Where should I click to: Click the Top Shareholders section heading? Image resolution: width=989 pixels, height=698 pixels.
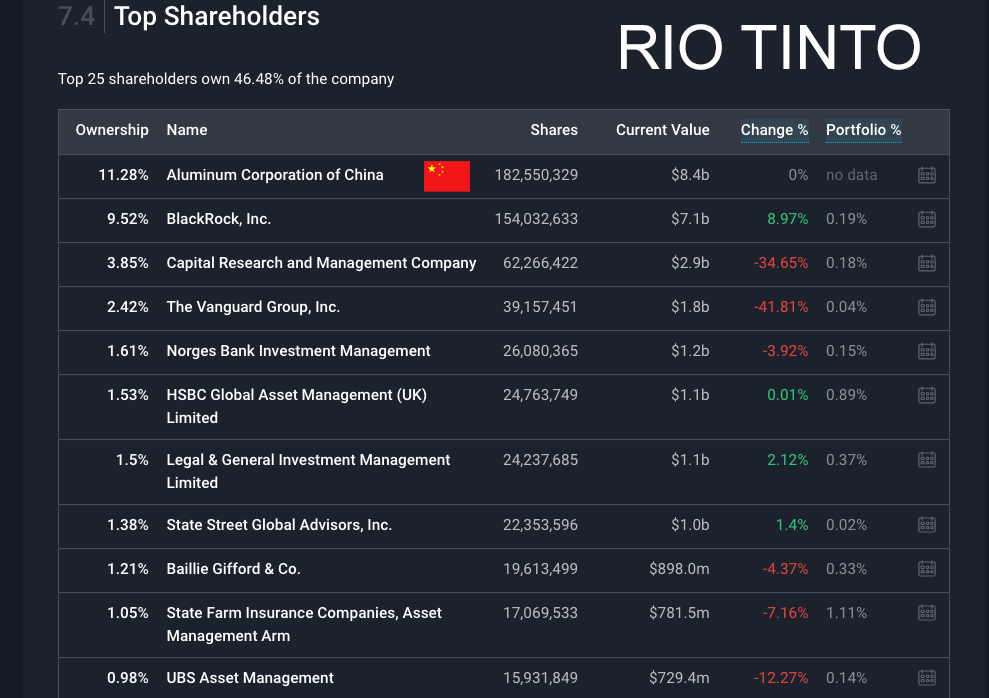pos(217,17)
